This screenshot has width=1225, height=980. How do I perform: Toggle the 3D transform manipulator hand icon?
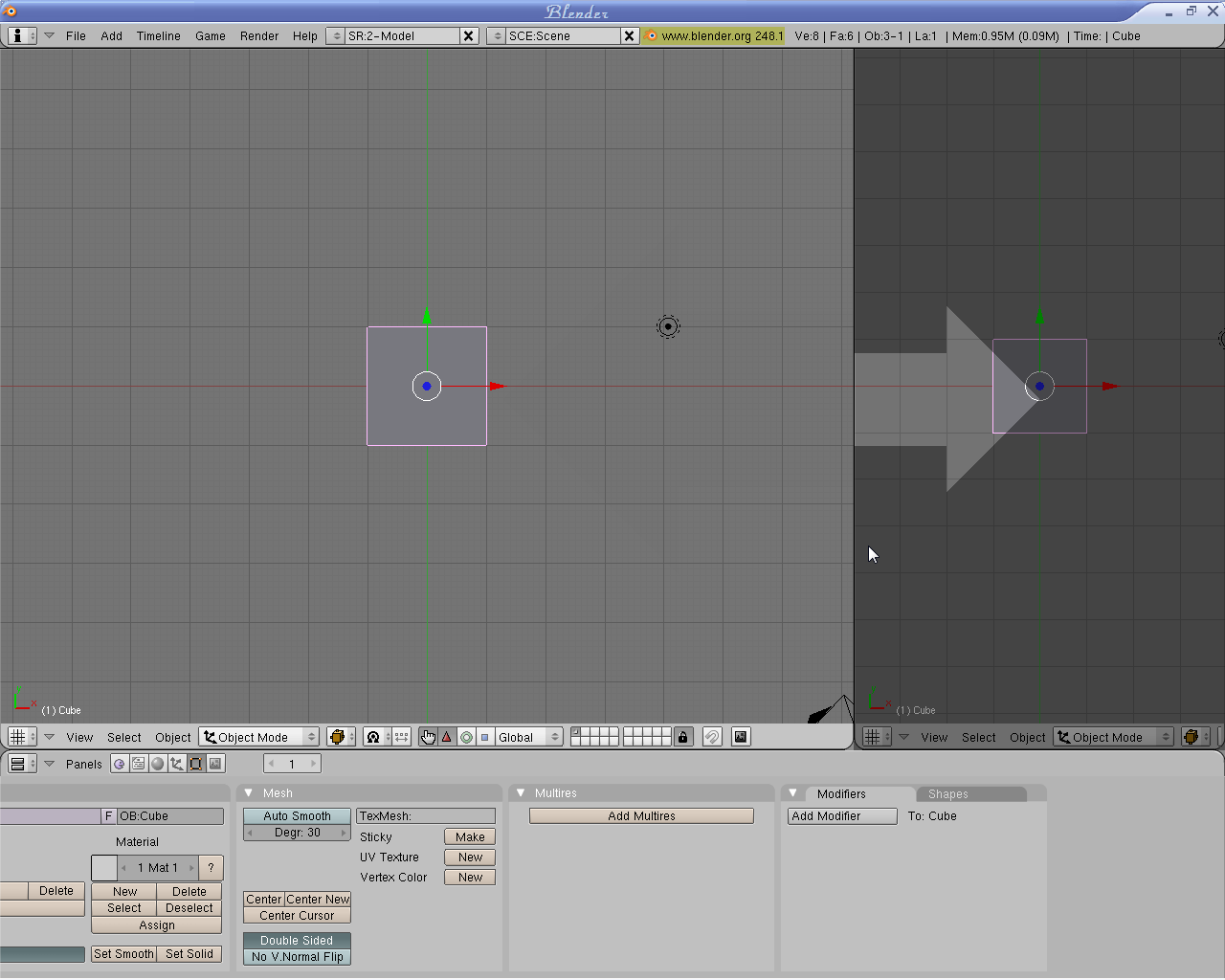(x=428, y=737)
